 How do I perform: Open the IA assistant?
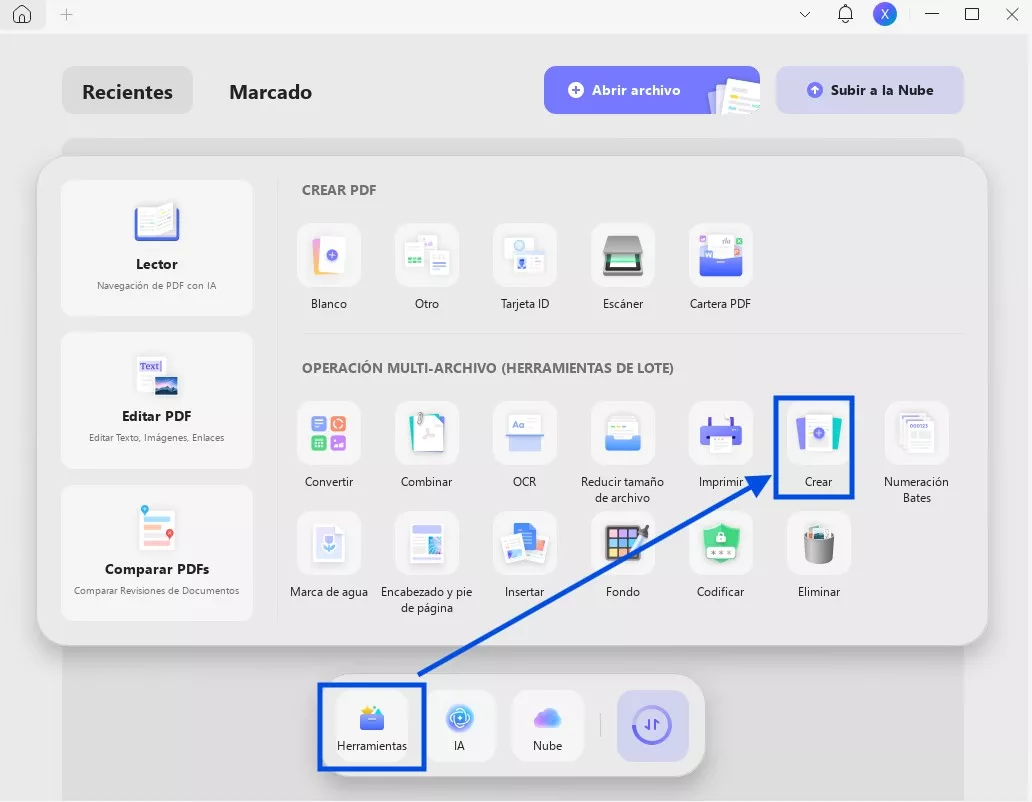coord(459,726)
